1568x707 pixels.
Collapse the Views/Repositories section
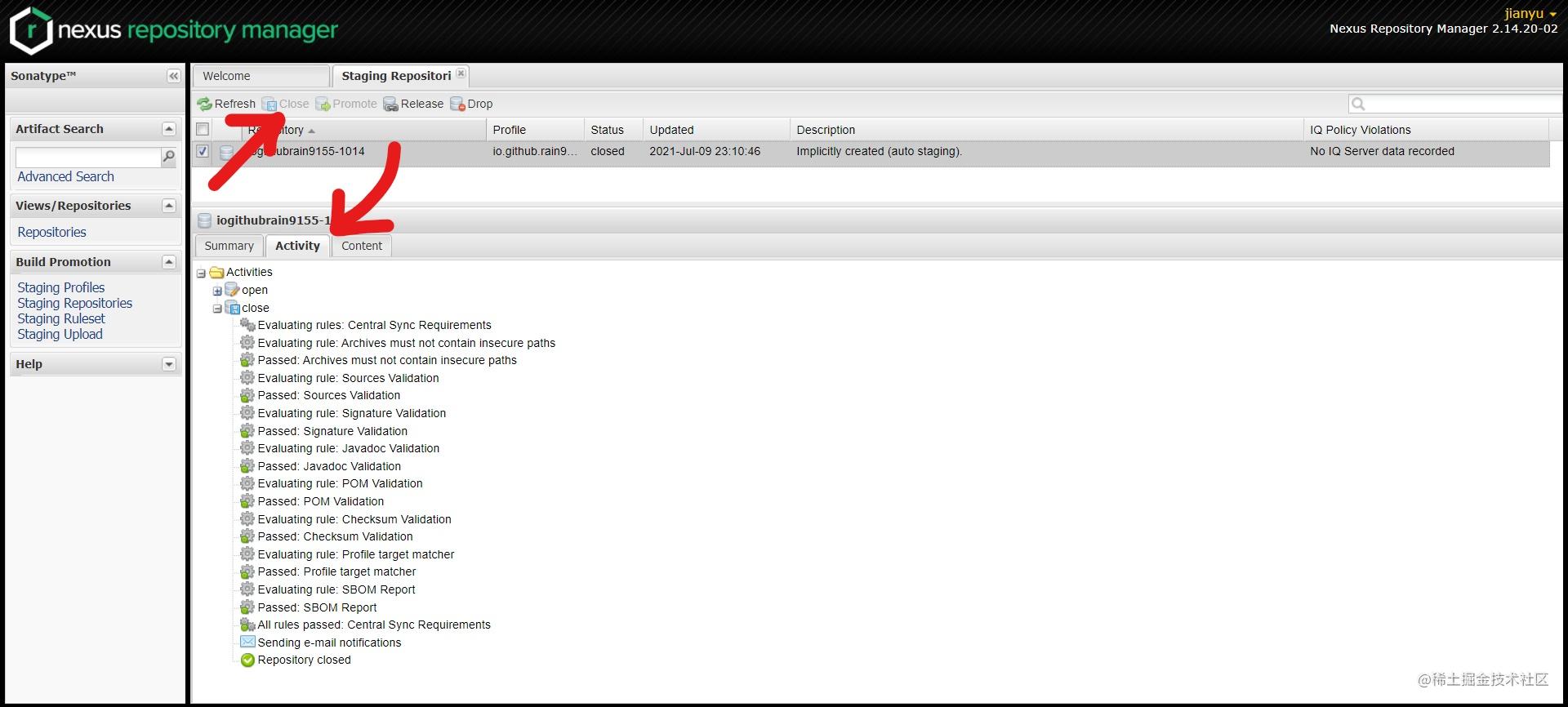click(x=169, y=206)
